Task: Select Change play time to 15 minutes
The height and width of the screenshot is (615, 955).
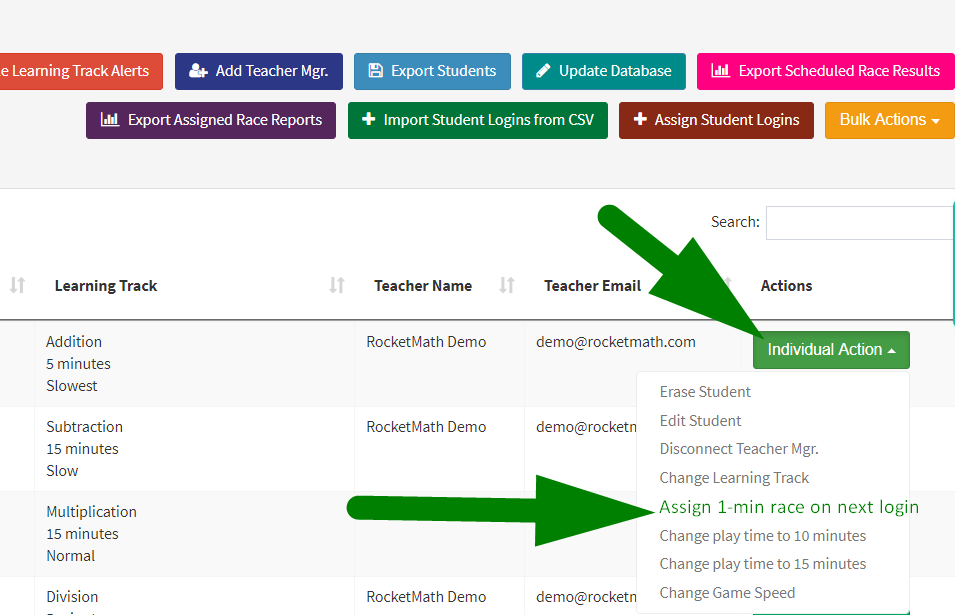Action: pos(762,564)
